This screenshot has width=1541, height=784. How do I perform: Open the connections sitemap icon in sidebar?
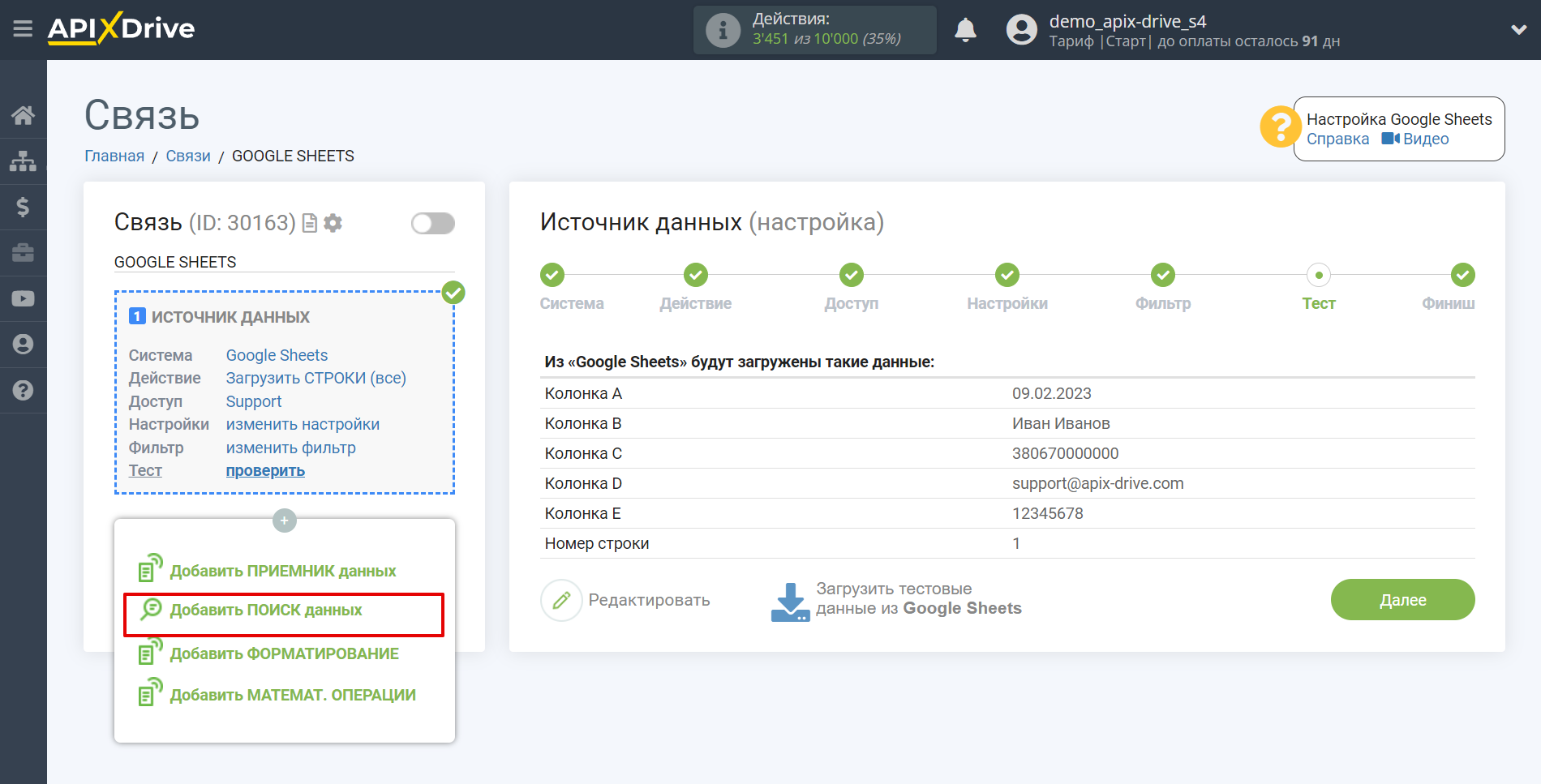click(23, 161)
